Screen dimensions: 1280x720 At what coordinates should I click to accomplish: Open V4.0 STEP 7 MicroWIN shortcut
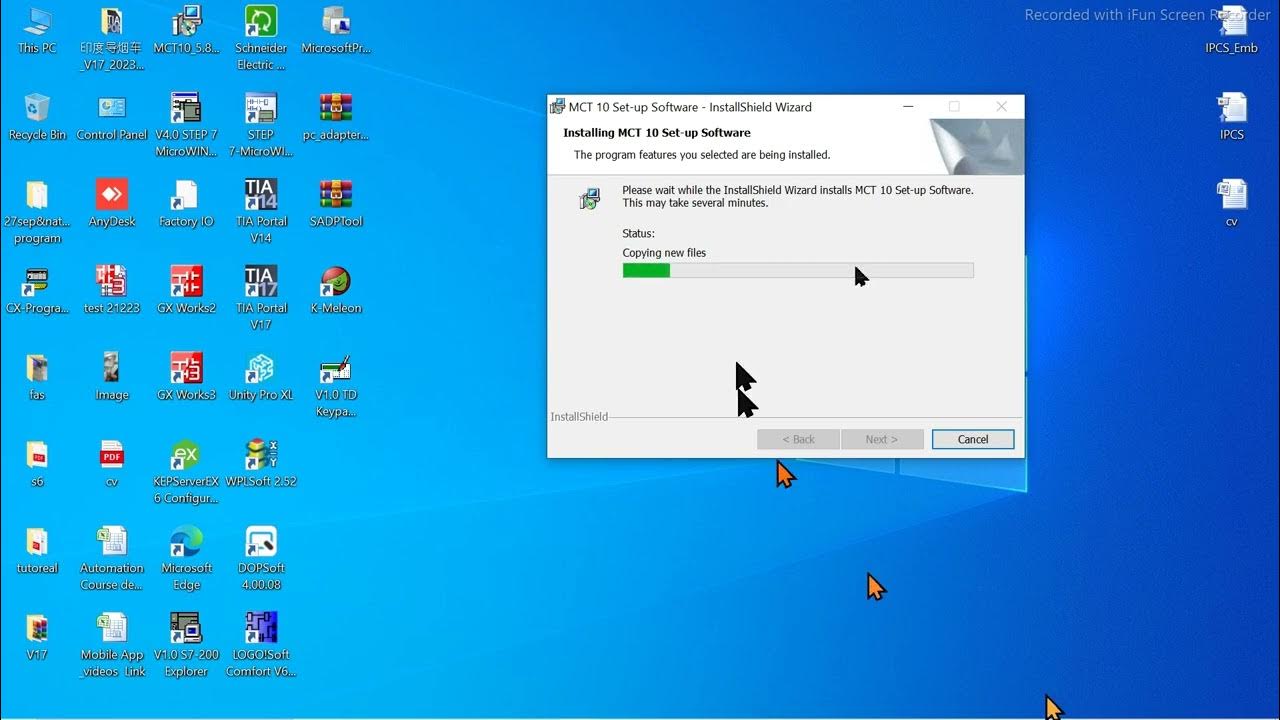pyautogui.click(x=187, y=125)
